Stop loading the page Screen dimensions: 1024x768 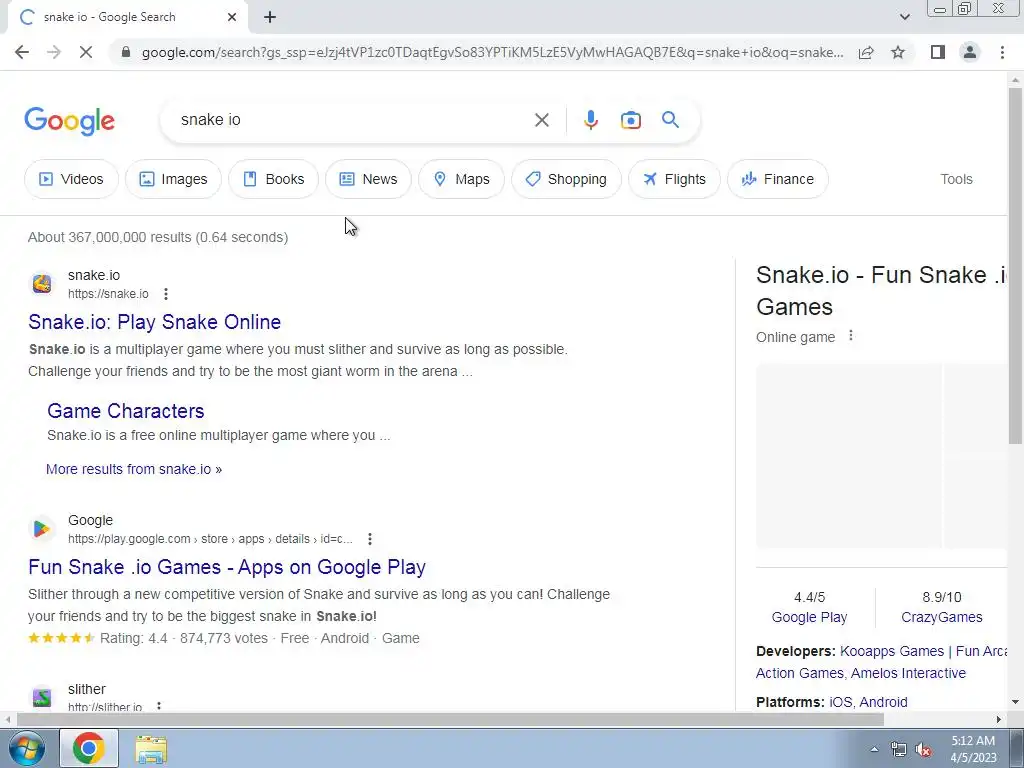point(86,52)
